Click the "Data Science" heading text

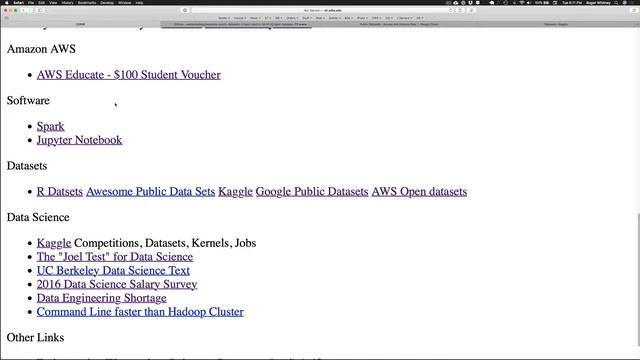point(38,217)
